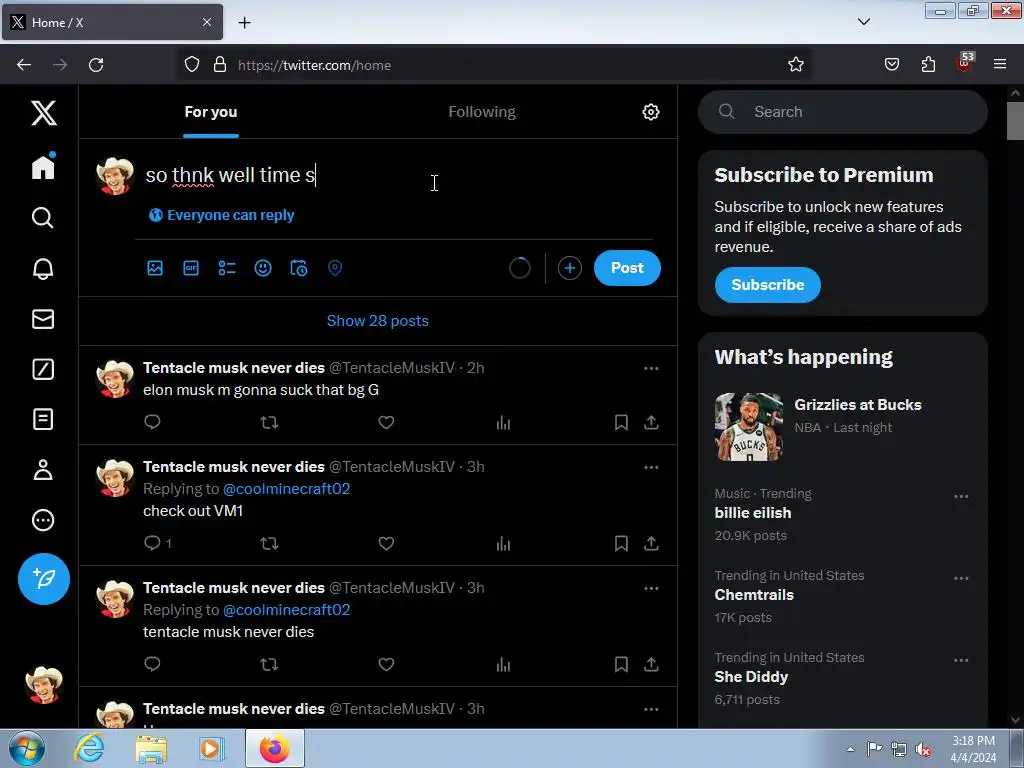Open a new browser tab
1024x768 pixels.
coord(244,23)
